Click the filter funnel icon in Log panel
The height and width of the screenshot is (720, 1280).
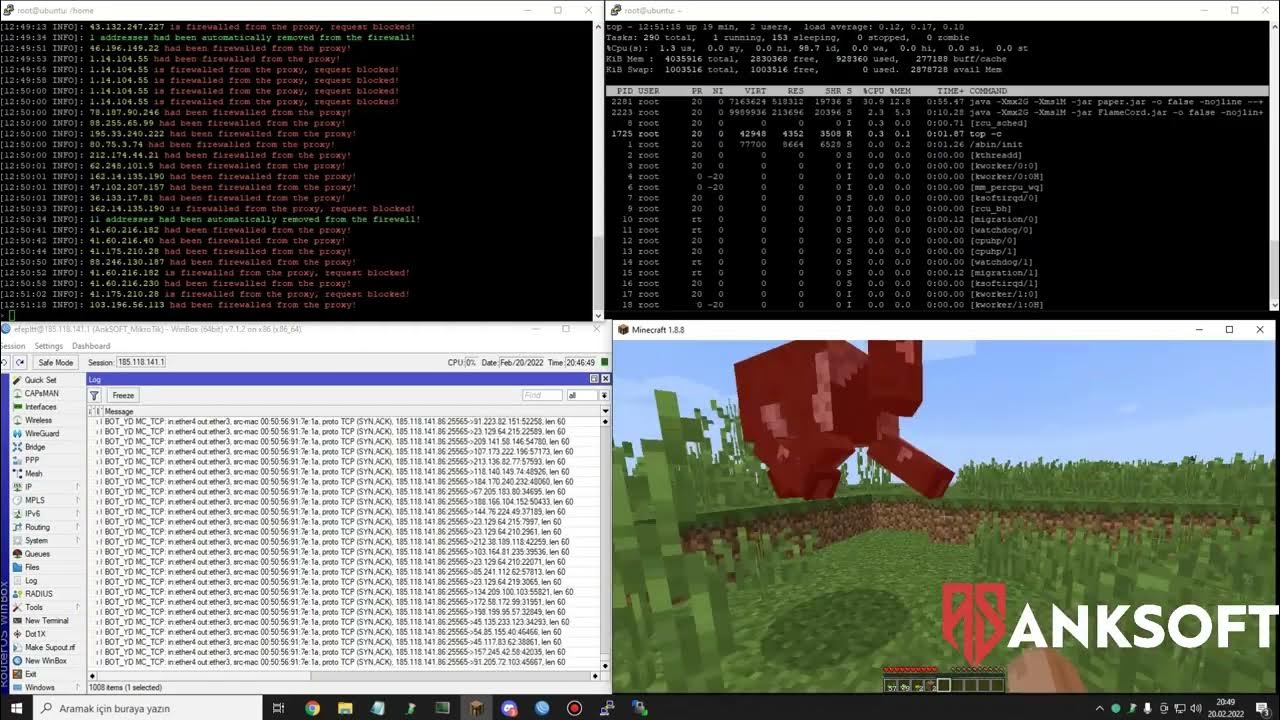[x=95, y=396]
